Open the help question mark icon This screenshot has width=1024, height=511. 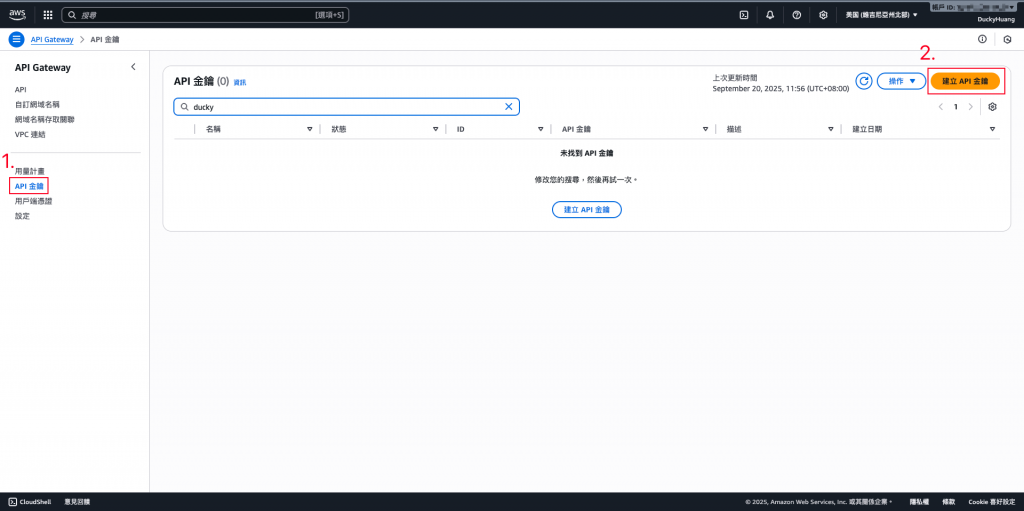click(x=797, y=14)
